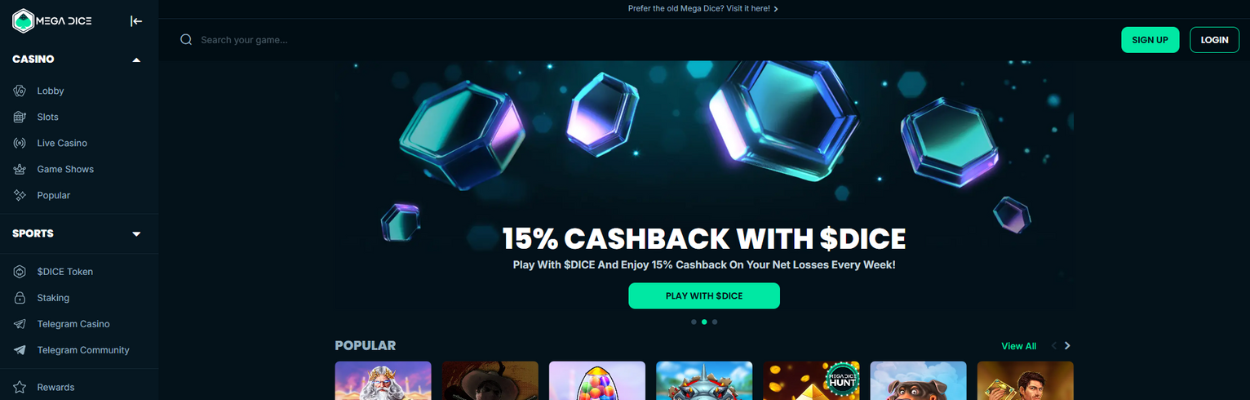This screenshot has height=400, width=1250.
Task: Click the PLAY WITH $DICE button
Action: coord(704,296)
